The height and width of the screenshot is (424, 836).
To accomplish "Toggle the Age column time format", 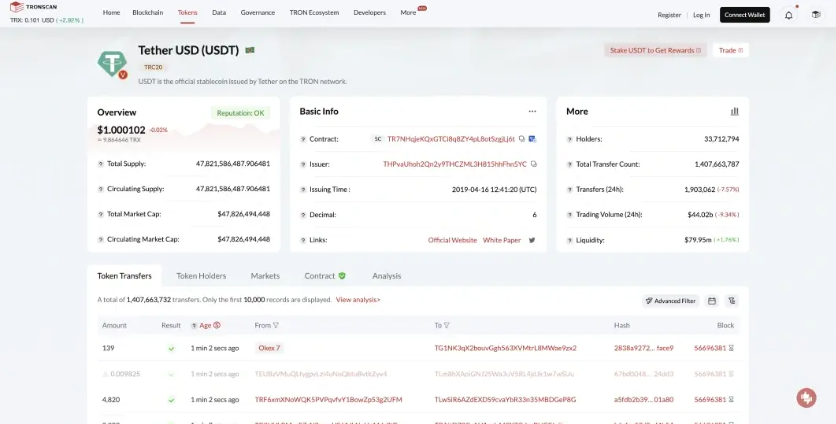I will click(217, 325).
